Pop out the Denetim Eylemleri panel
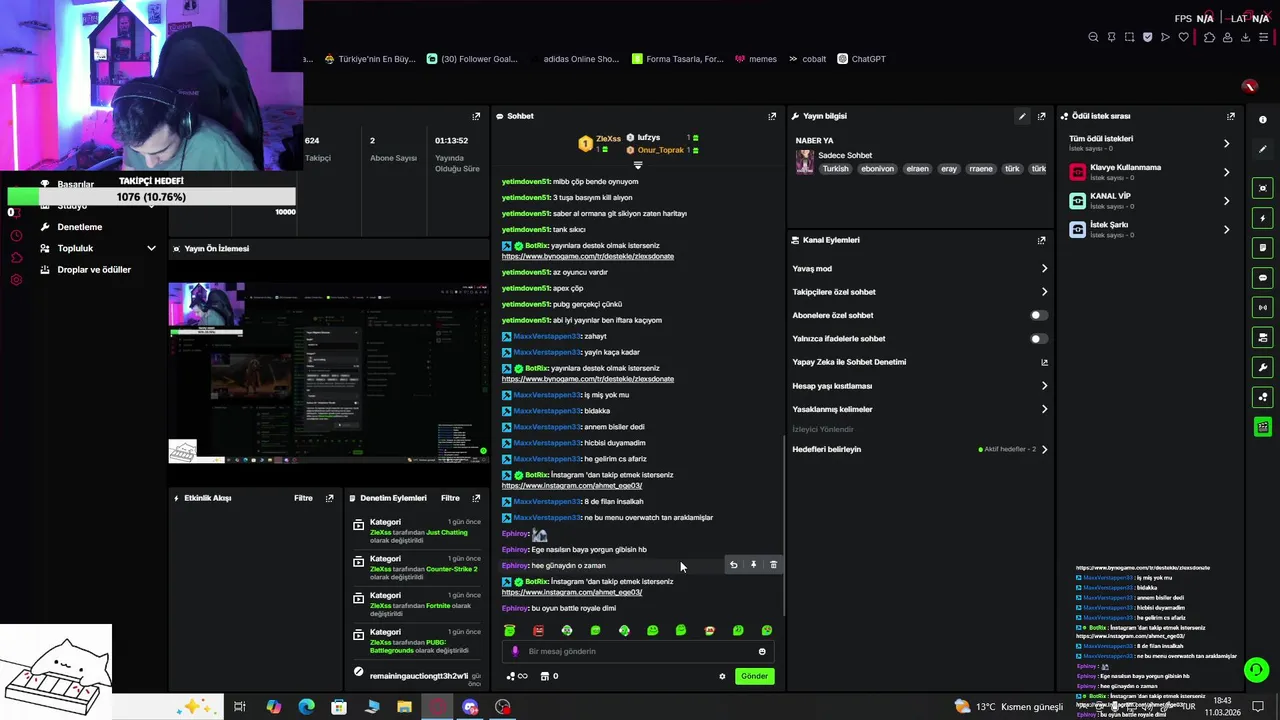This screenshot has width=1280, height=720. pyautogui.click(x=476, y=498)
